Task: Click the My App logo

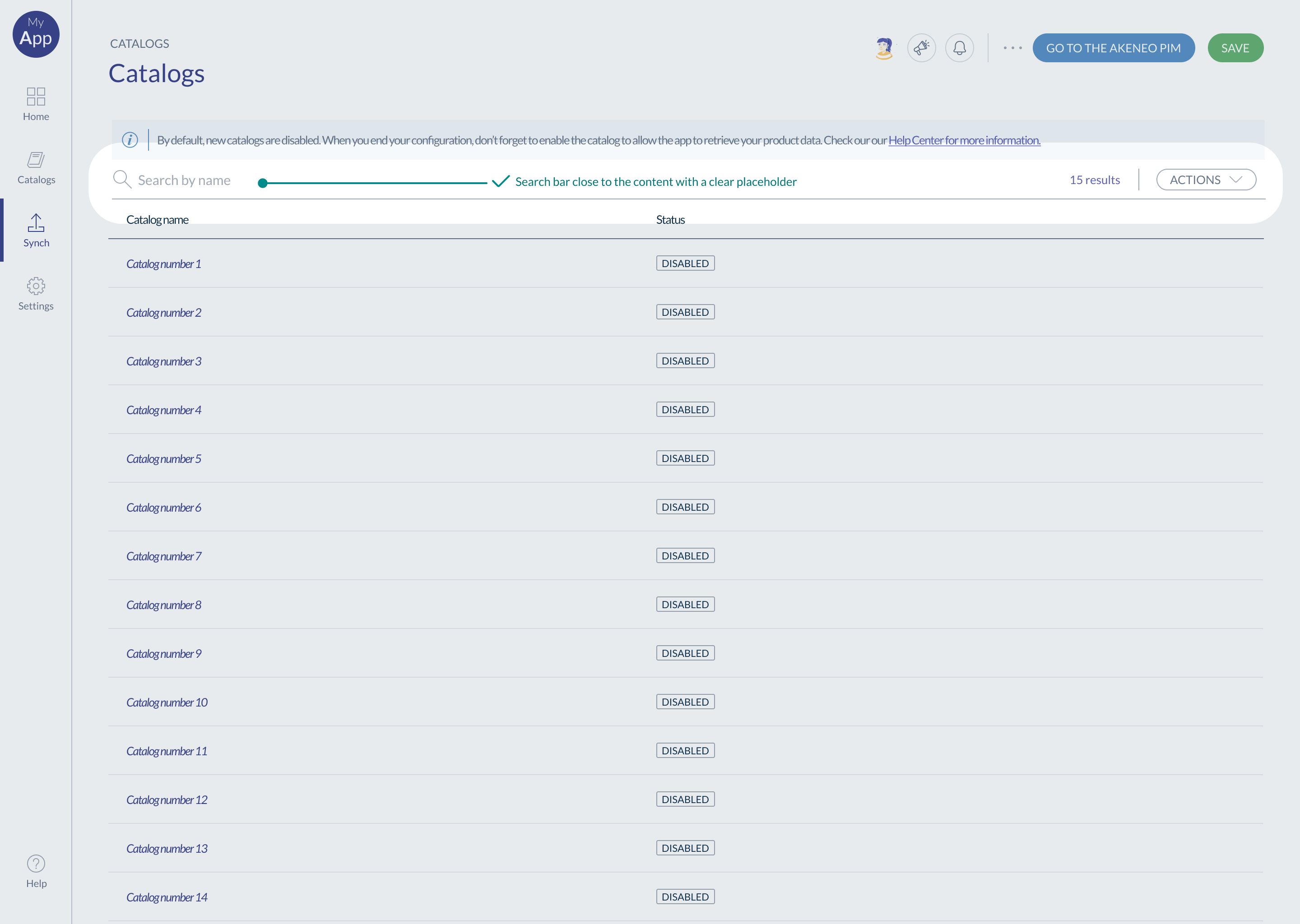Action: [36, 34]
